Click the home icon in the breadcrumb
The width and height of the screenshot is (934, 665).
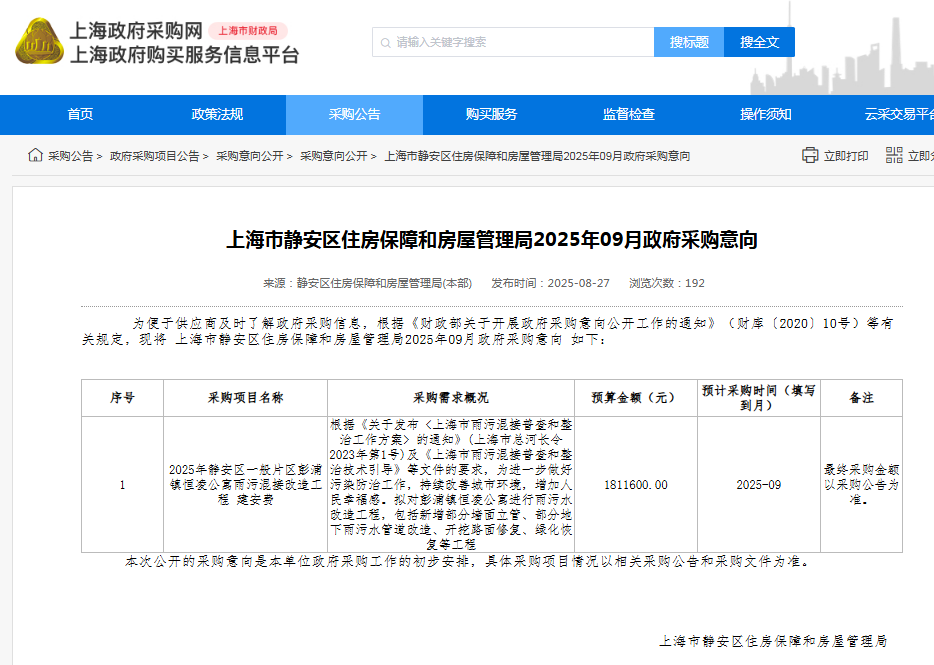35,156
